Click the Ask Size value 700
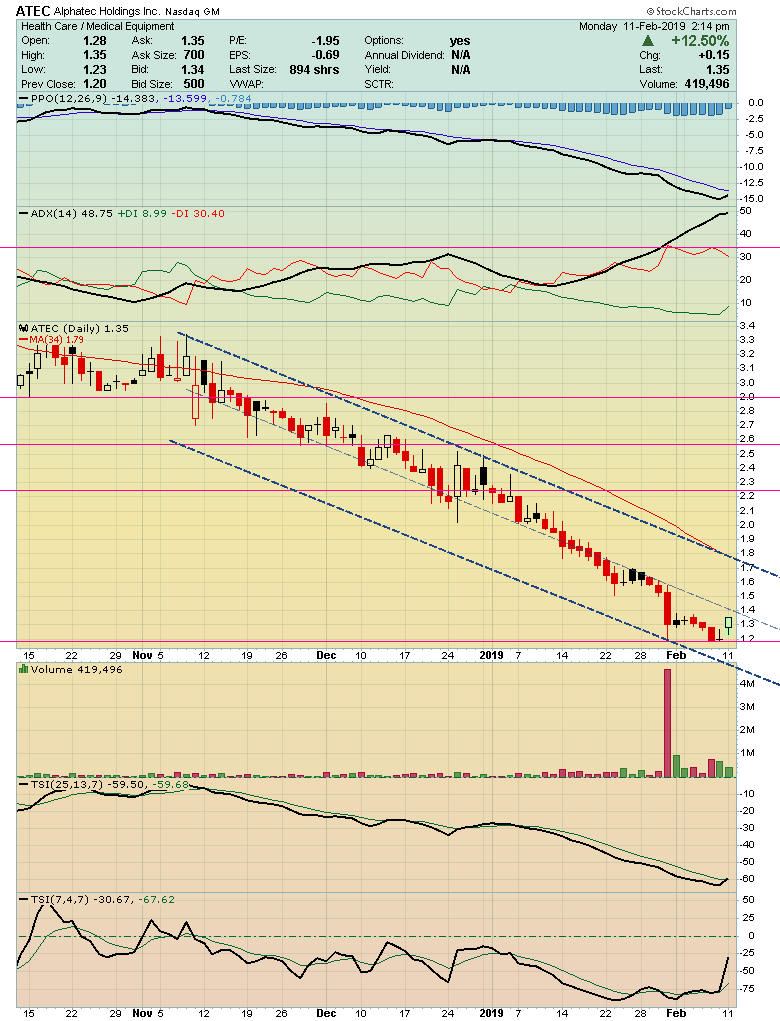The height and width of the screenshot is (1021, 780). click(x=194, y=55)
